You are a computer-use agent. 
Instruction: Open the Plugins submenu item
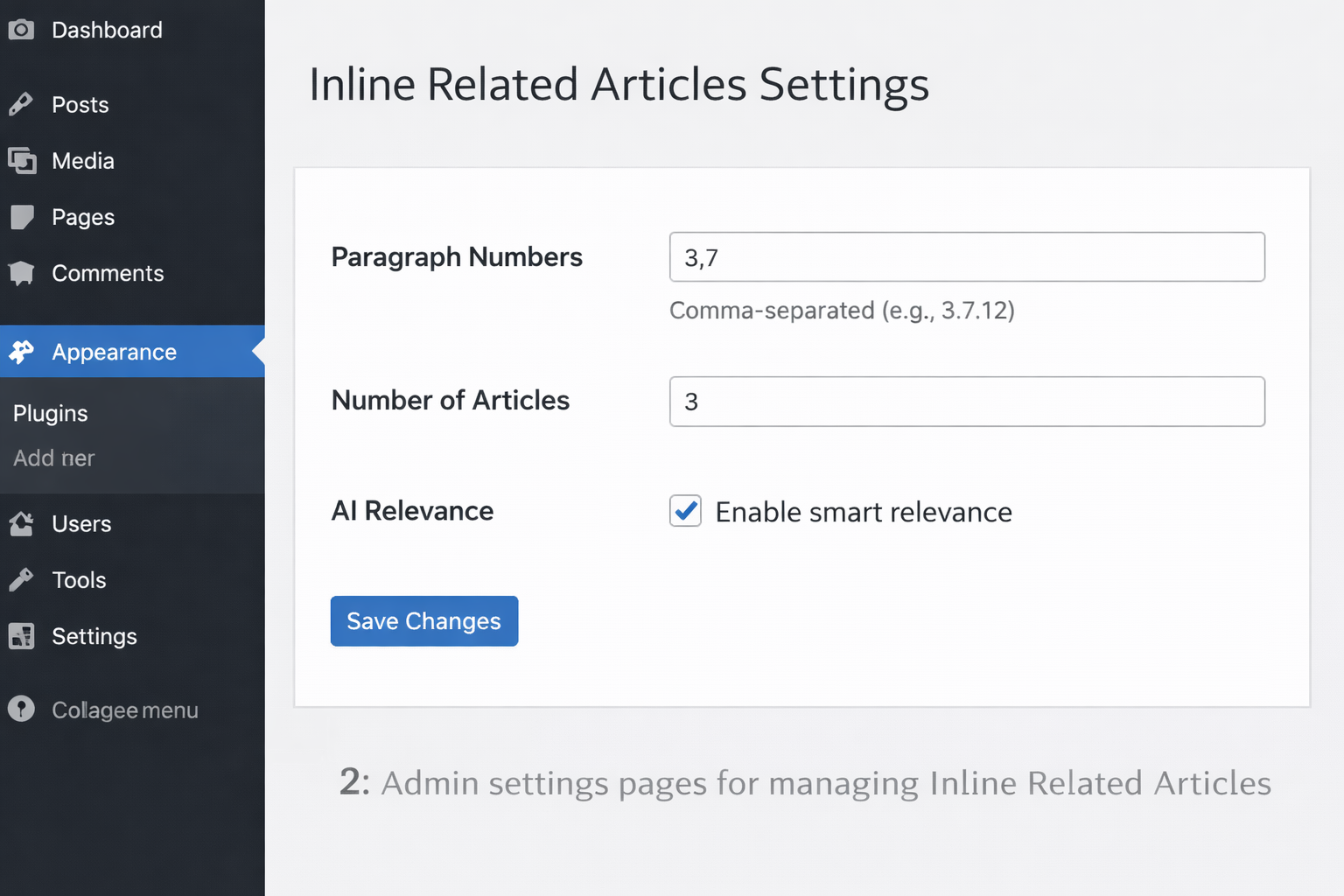[50, 413]
